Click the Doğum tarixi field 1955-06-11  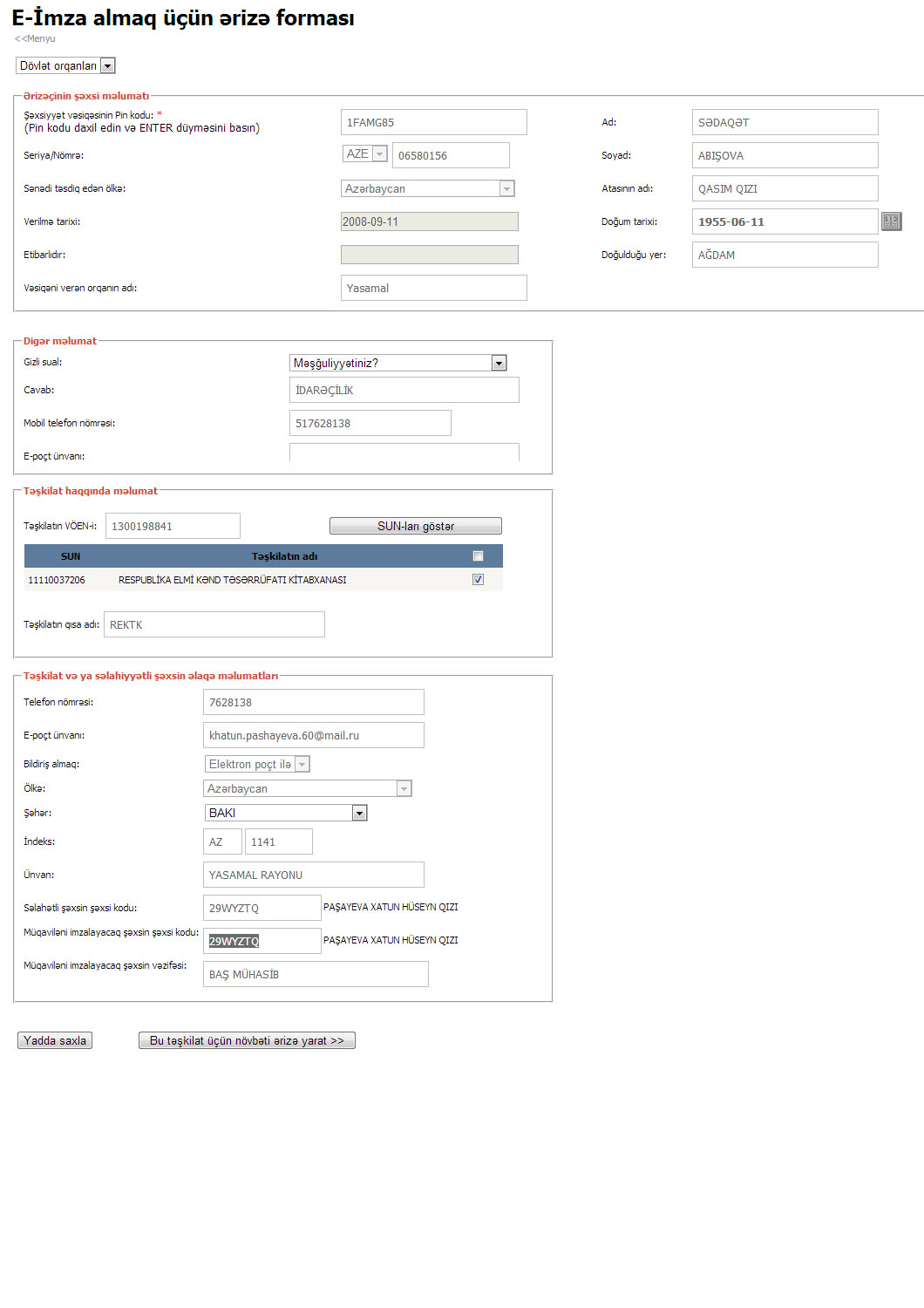point(785,221)
